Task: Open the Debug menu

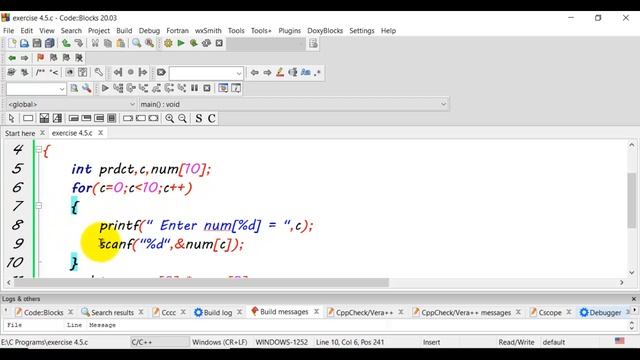Action: pyautogui.click(x=149, y=31)
